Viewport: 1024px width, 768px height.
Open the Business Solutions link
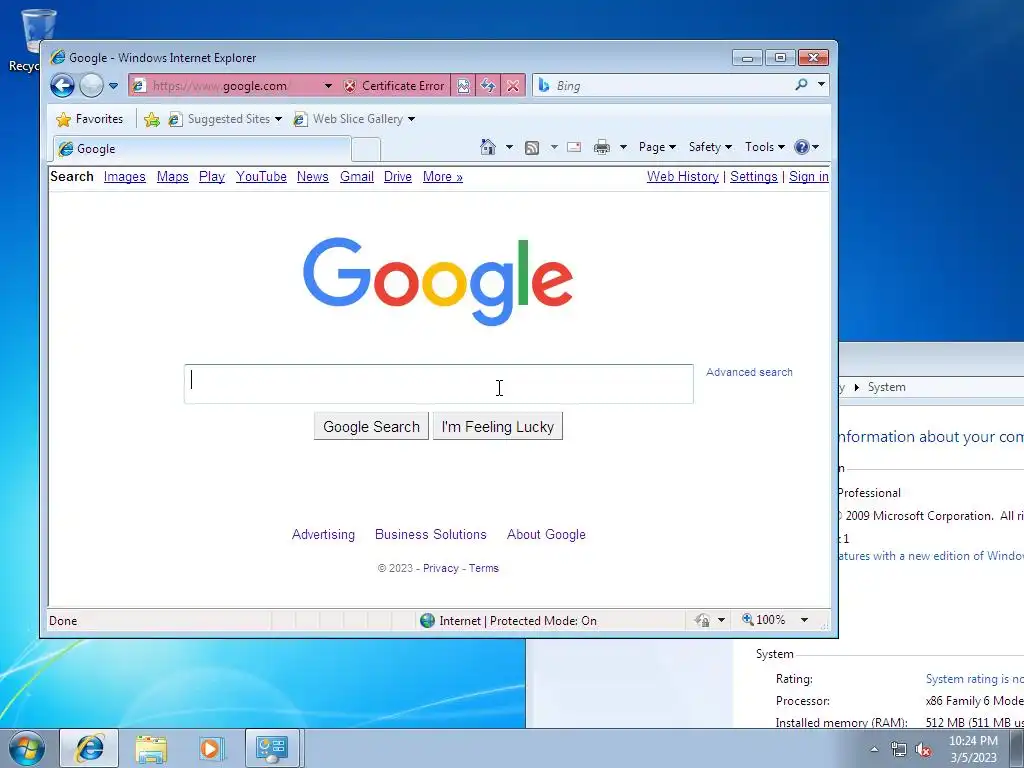point(430,534)
